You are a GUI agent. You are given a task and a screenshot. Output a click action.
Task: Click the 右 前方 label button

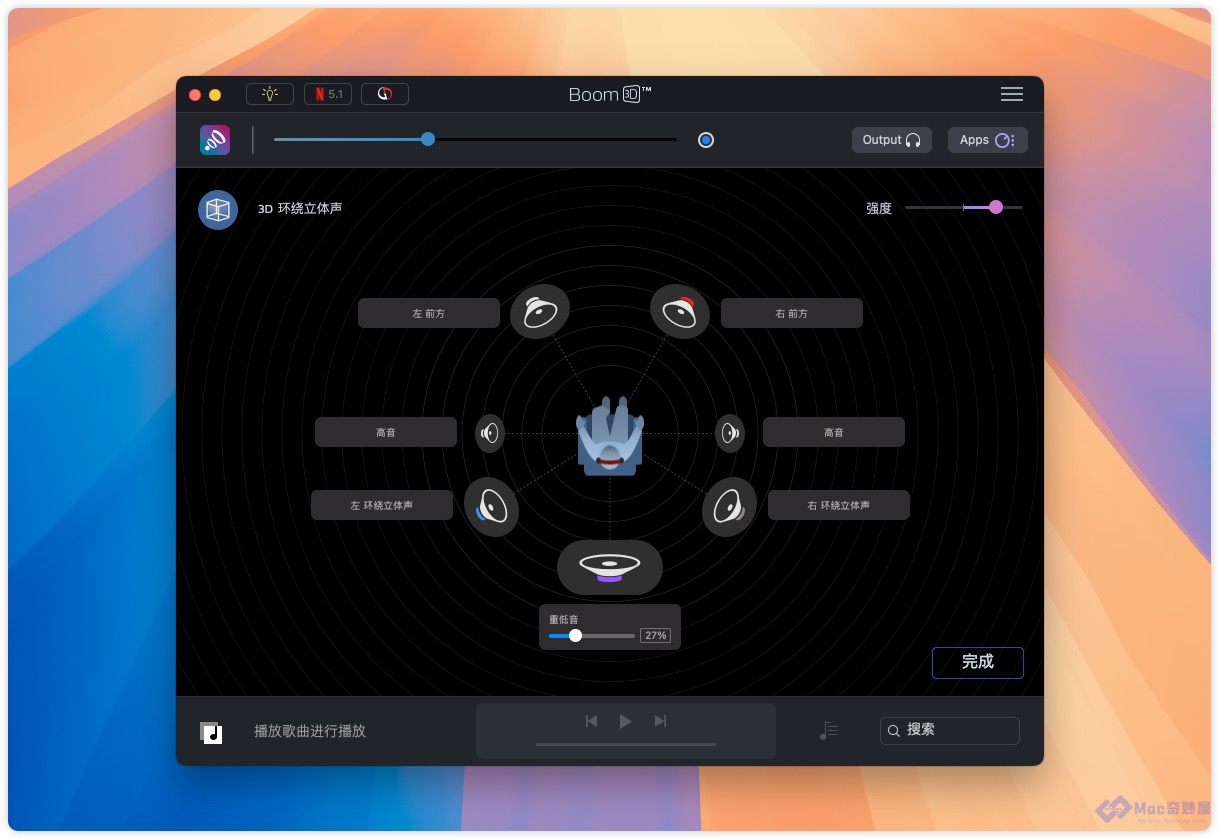(792, 313)
